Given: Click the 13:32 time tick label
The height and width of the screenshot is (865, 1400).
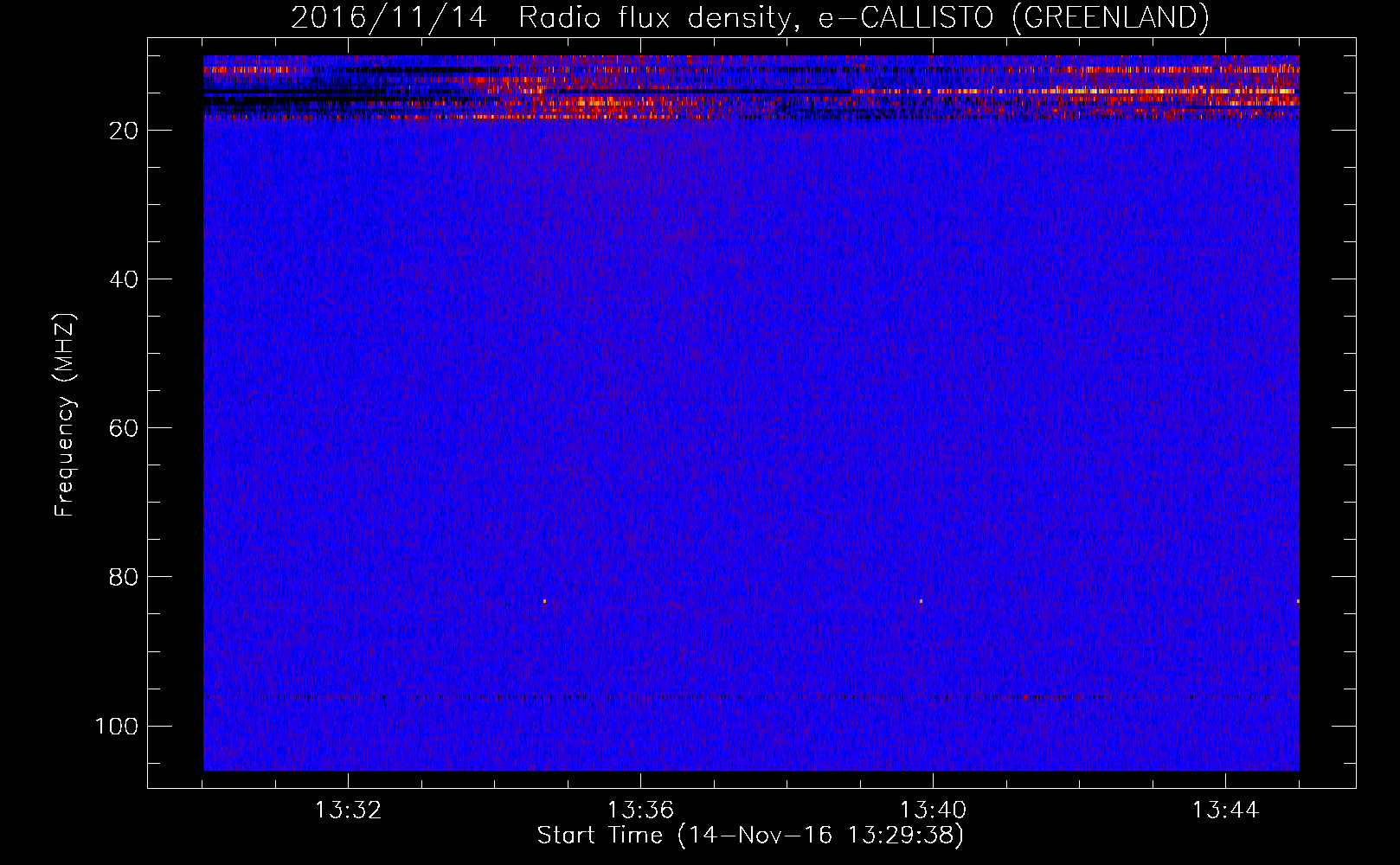Looking at the screenshot, I should coord(348,811).
